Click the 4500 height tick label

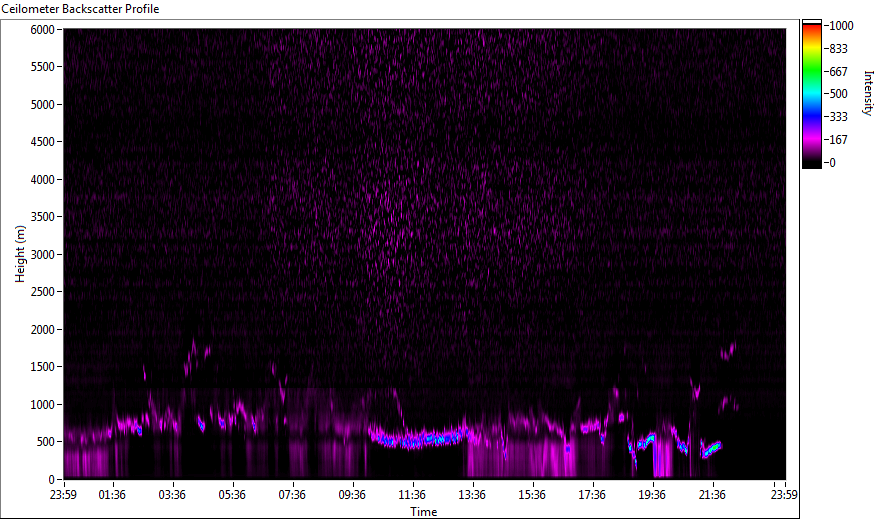(43, 142)
